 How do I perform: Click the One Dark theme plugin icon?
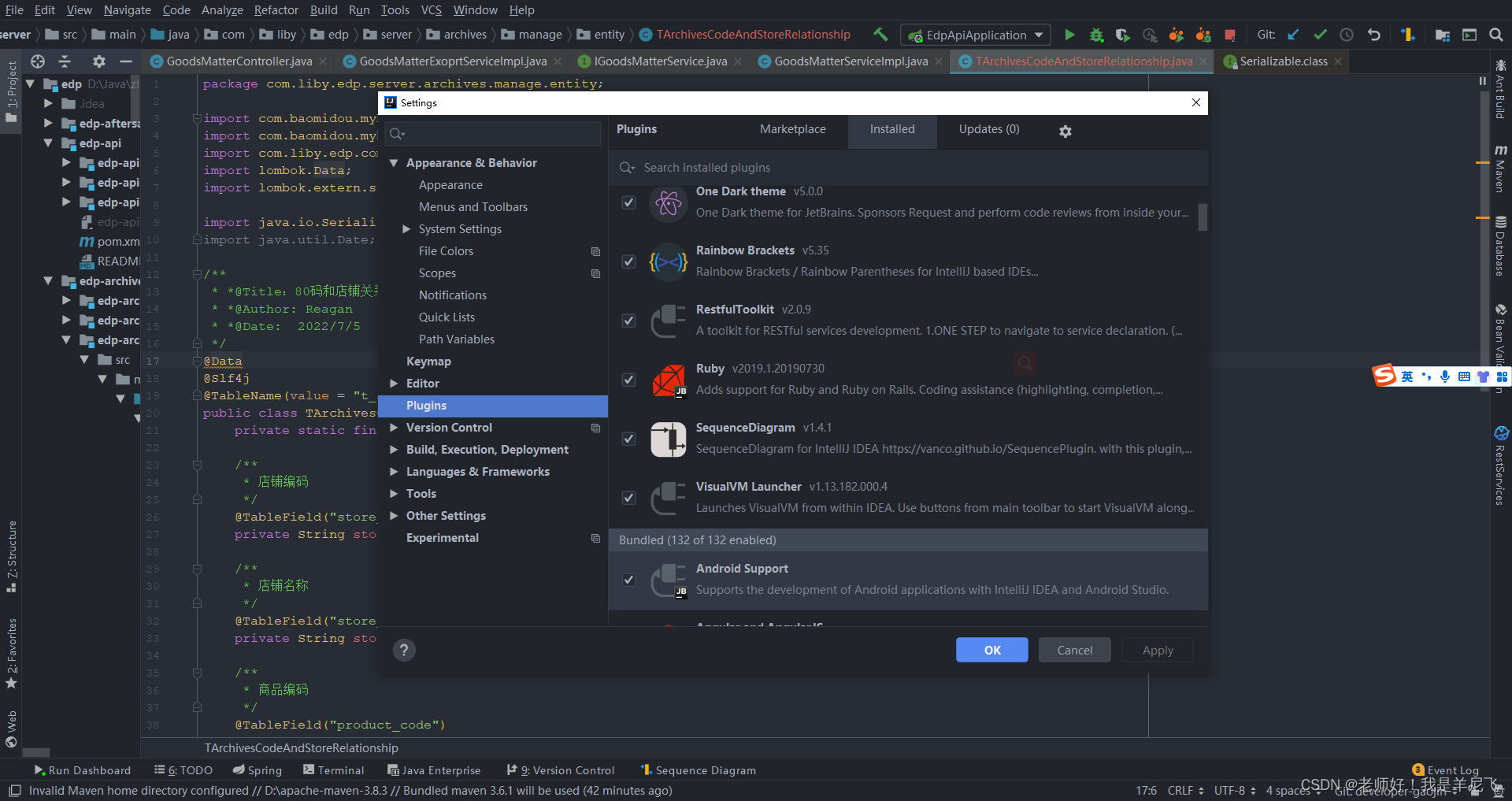(x=669, y=203)
